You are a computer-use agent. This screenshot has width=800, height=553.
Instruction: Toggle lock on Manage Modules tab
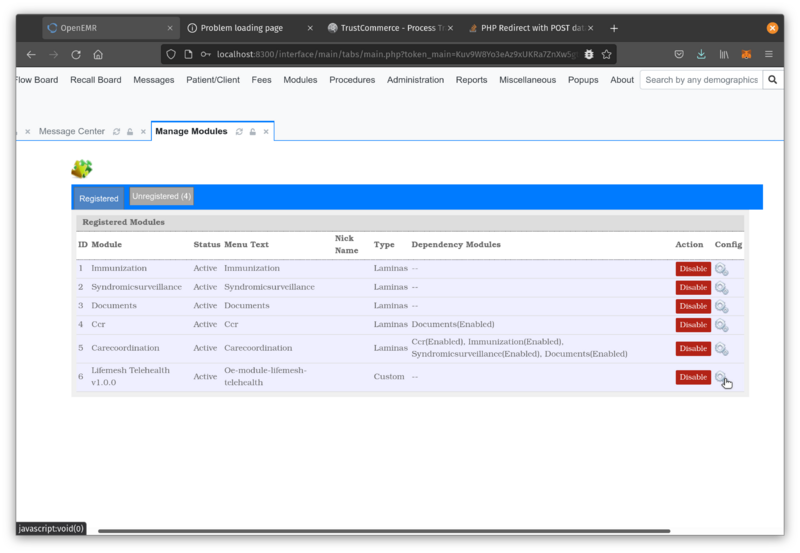(253, 131)
